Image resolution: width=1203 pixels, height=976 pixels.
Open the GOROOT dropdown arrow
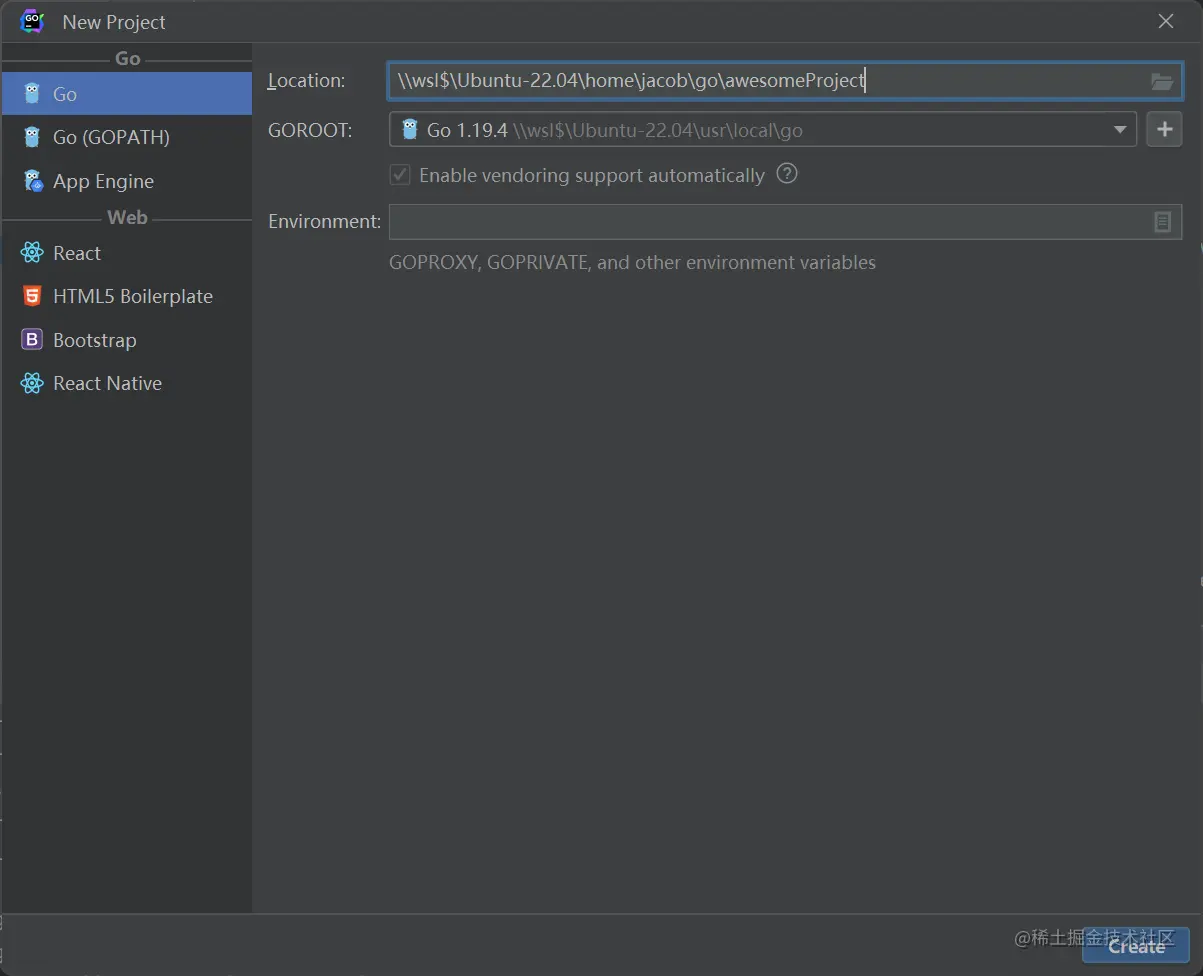[1120, 130]
